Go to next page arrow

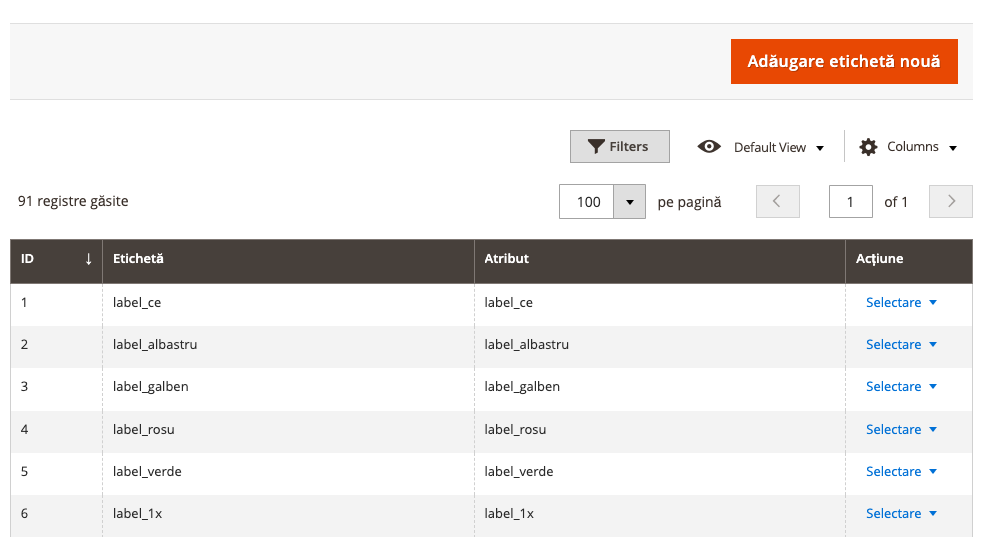(951, 201)
